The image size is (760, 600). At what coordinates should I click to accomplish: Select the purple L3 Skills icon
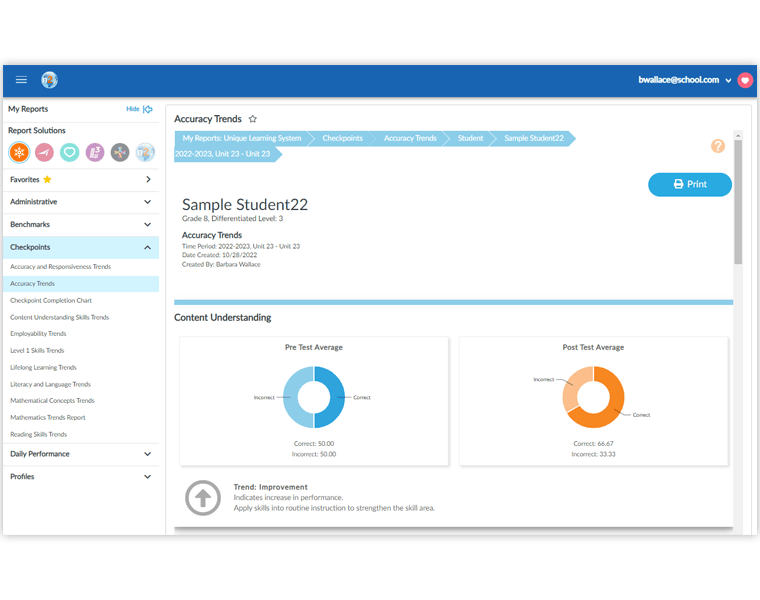[x=95, y=153]
